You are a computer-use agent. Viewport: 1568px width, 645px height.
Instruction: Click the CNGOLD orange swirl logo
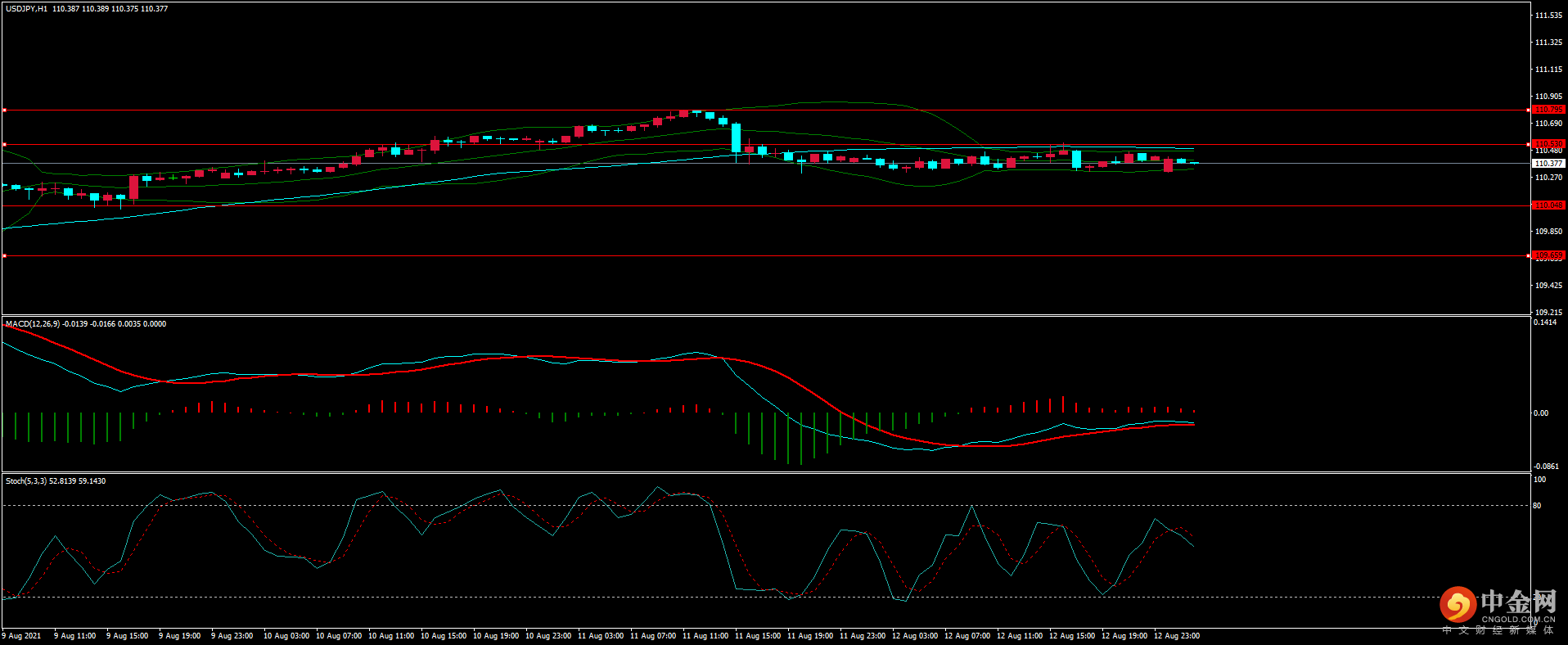click(1458, 605)
